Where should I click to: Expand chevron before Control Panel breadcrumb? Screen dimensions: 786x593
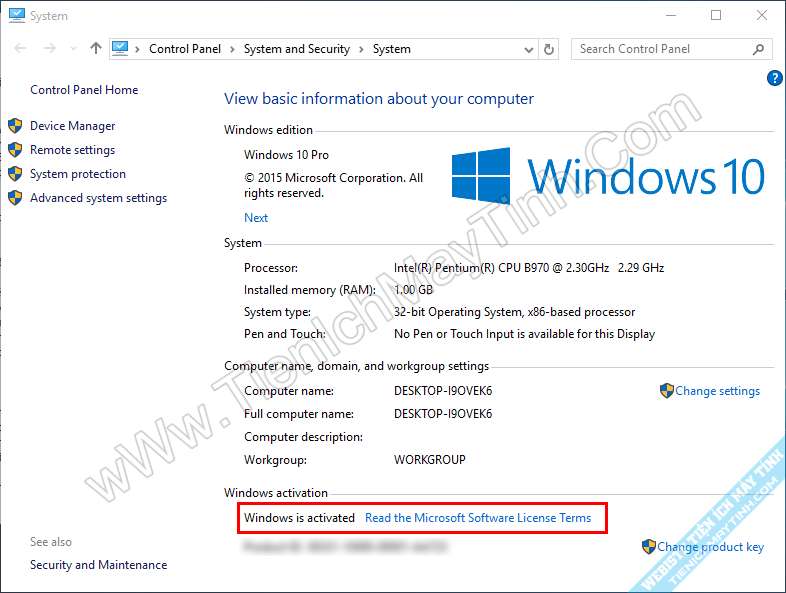(x=137, y=49)
